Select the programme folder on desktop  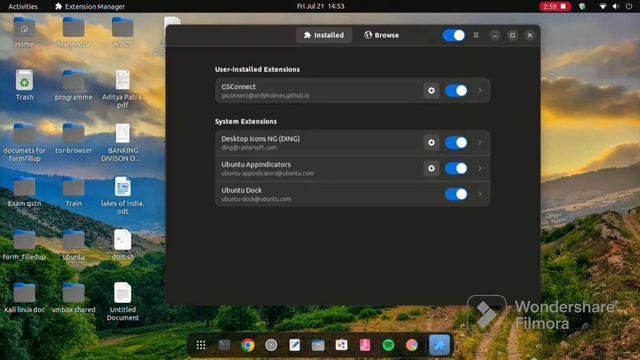point(73,85)
